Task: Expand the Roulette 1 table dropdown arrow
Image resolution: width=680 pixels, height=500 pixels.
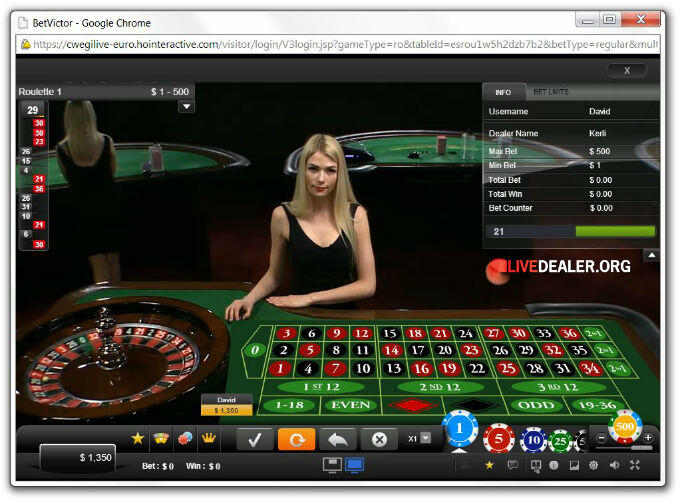Action: [x=186, y=107]
